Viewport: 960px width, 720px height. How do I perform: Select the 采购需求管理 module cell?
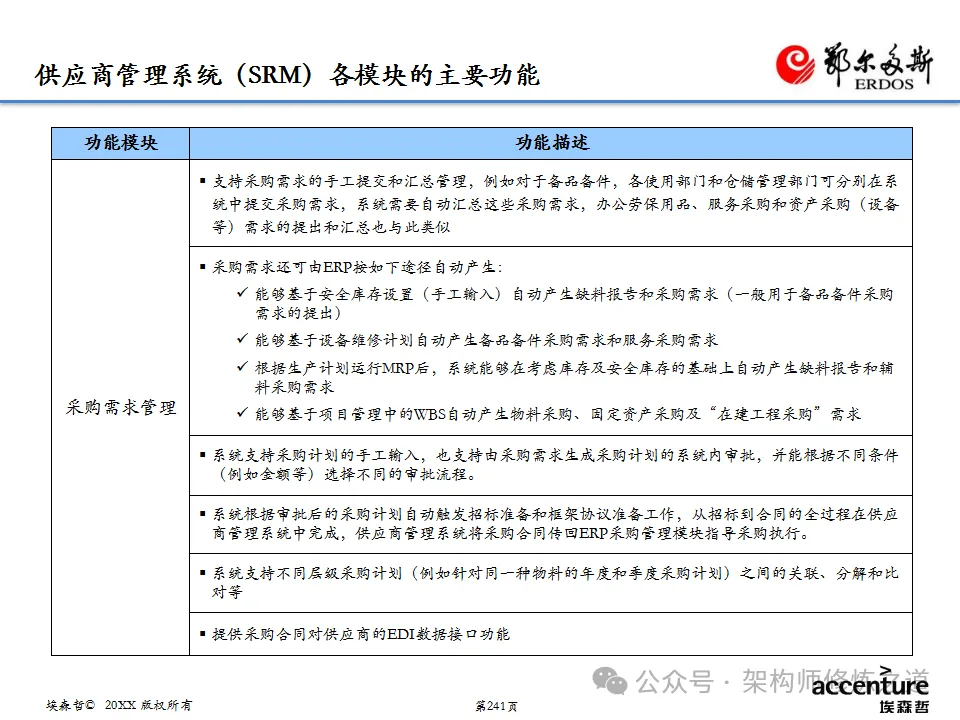(x=121, y=407)
